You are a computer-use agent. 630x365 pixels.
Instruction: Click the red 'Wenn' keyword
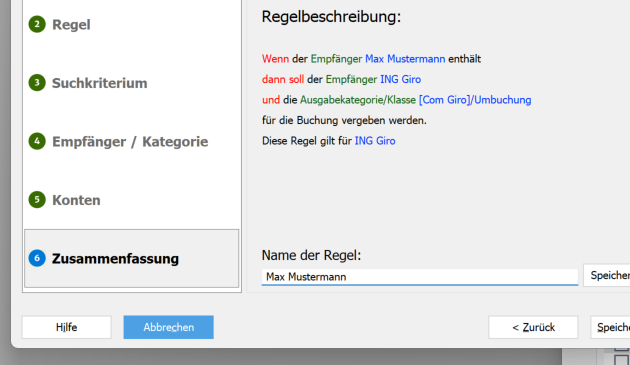pyautogui.click(x=275, y=59)
